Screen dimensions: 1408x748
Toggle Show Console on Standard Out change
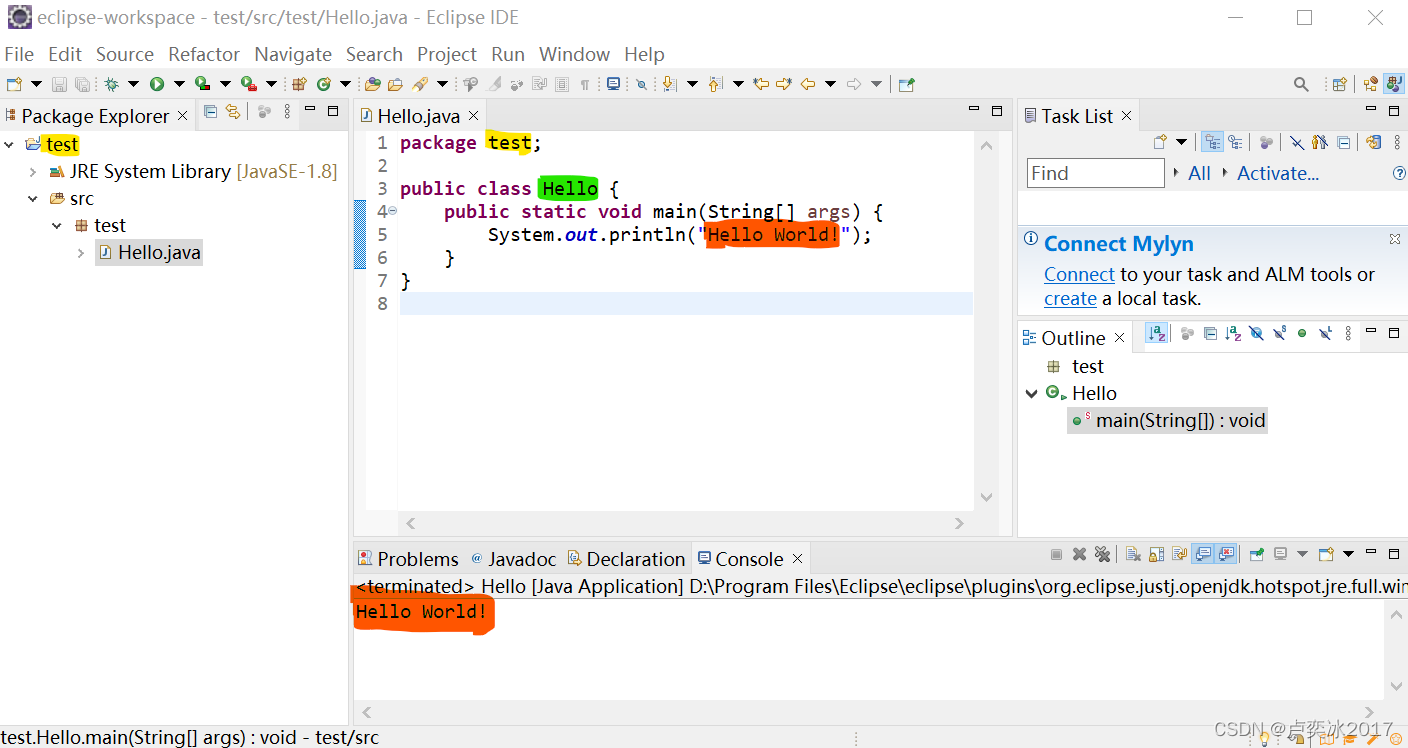pyautogui.click(x=1203, y=554)
